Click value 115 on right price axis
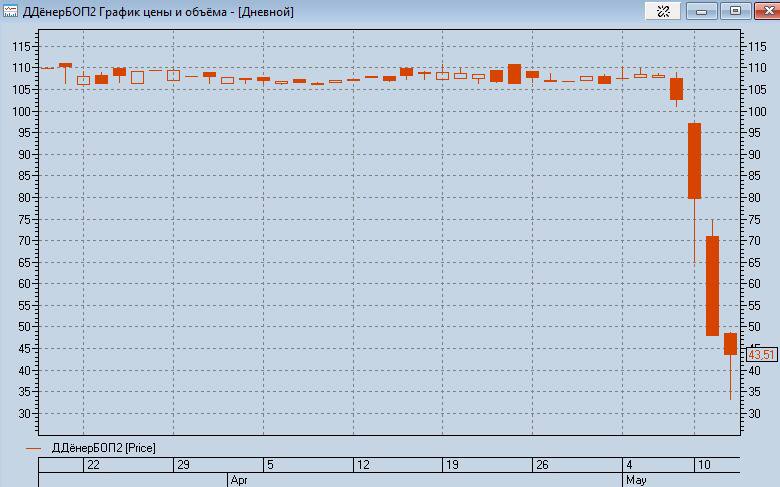 (757, 47)
